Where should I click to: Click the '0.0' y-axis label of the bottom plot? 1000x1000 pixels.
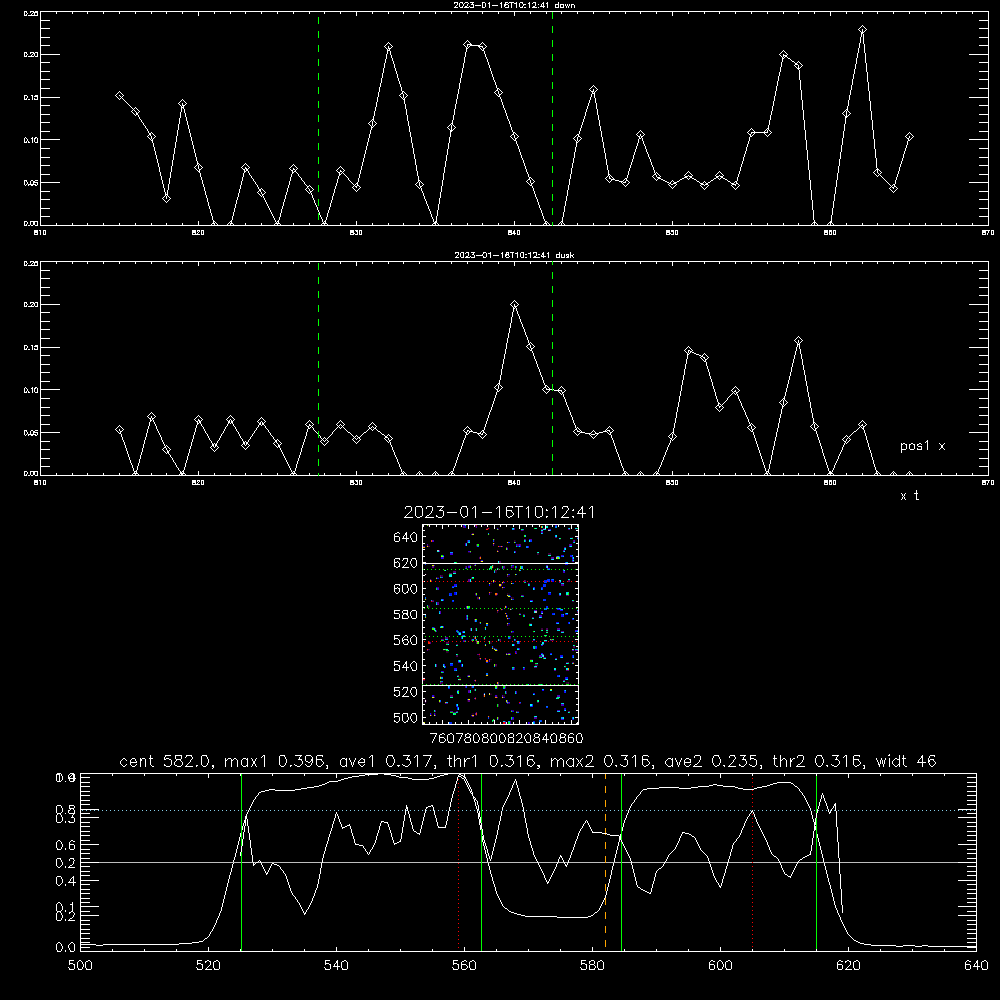point(66,948)
